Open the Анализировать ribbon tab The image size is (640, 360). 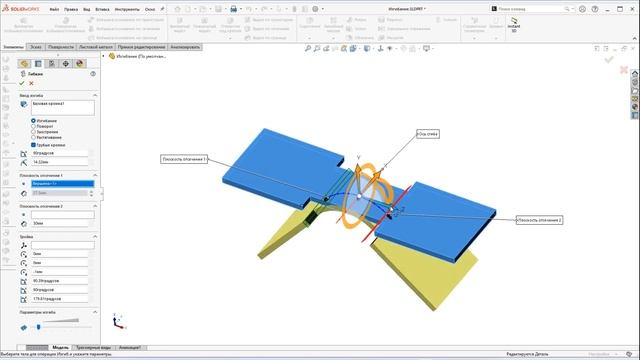[x=185, y=47]
